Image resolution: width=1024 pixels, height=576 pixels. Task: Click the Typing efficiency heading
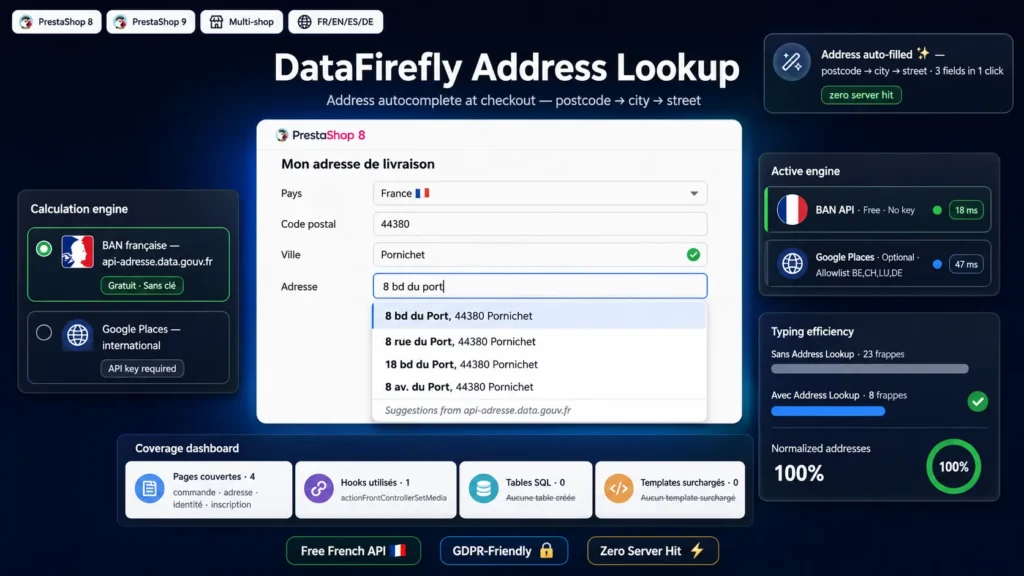point(812,332)
